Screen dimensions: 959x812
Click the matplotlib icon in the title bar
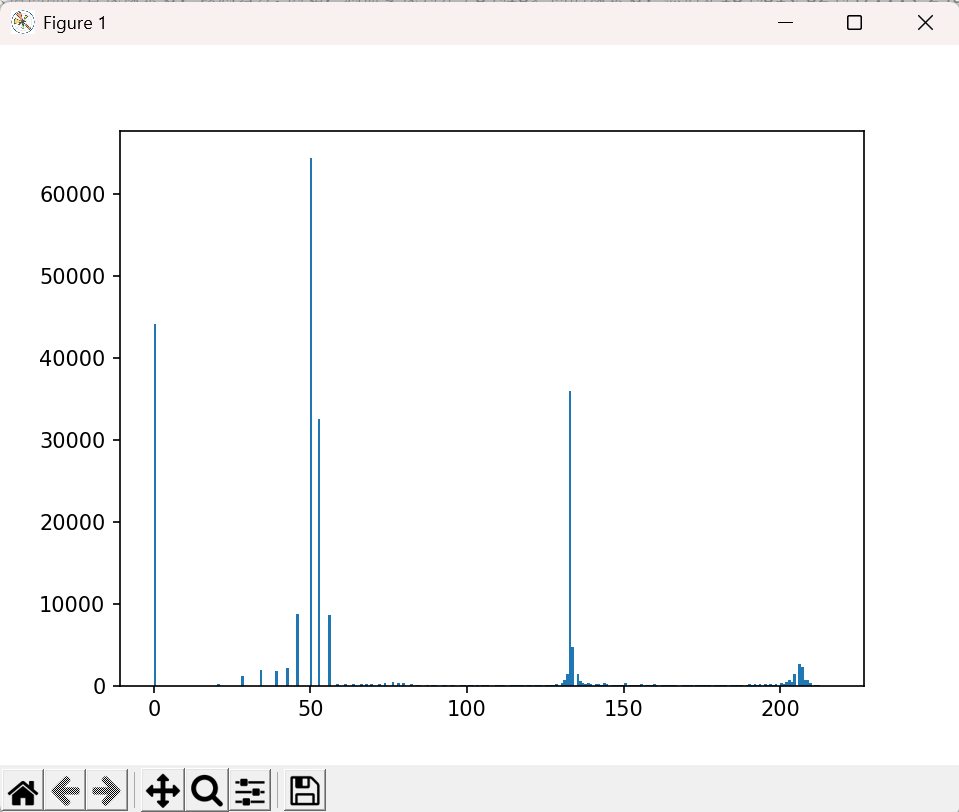[x=23, y=23]
